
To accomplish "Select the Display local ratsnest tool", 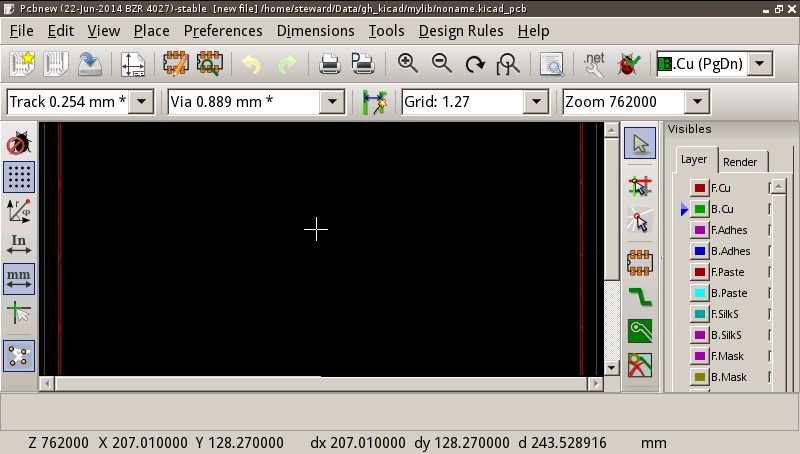I will tap(640, 220).
